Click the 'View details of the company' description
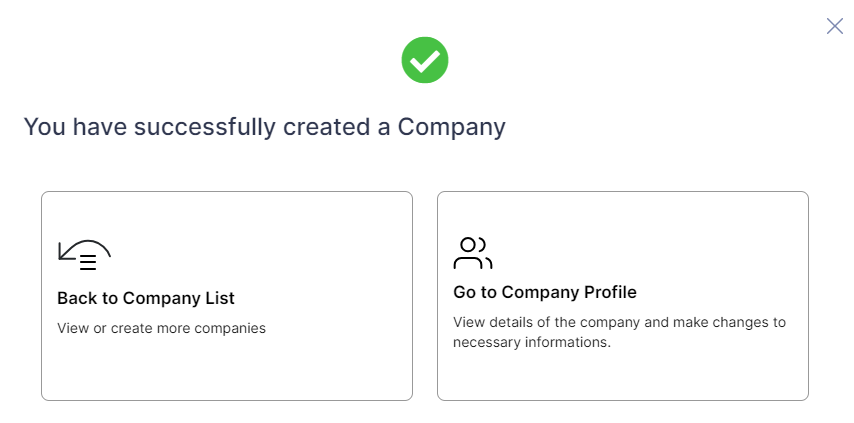854x423 pixels. [x=619, y=322]
